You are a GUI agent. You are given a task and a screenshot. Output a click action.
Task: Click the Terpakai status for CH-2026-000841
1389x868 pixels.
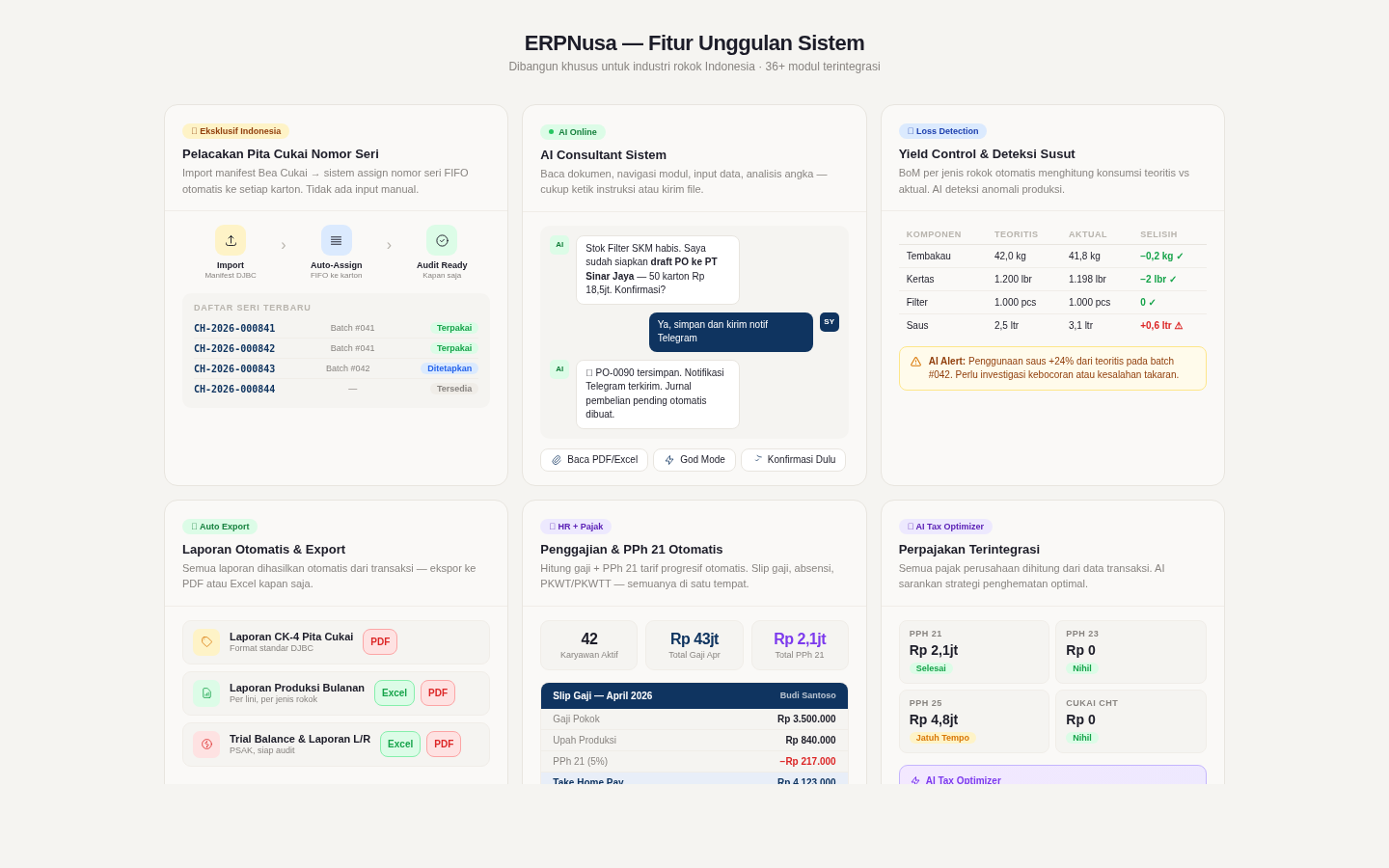(454, 328)
